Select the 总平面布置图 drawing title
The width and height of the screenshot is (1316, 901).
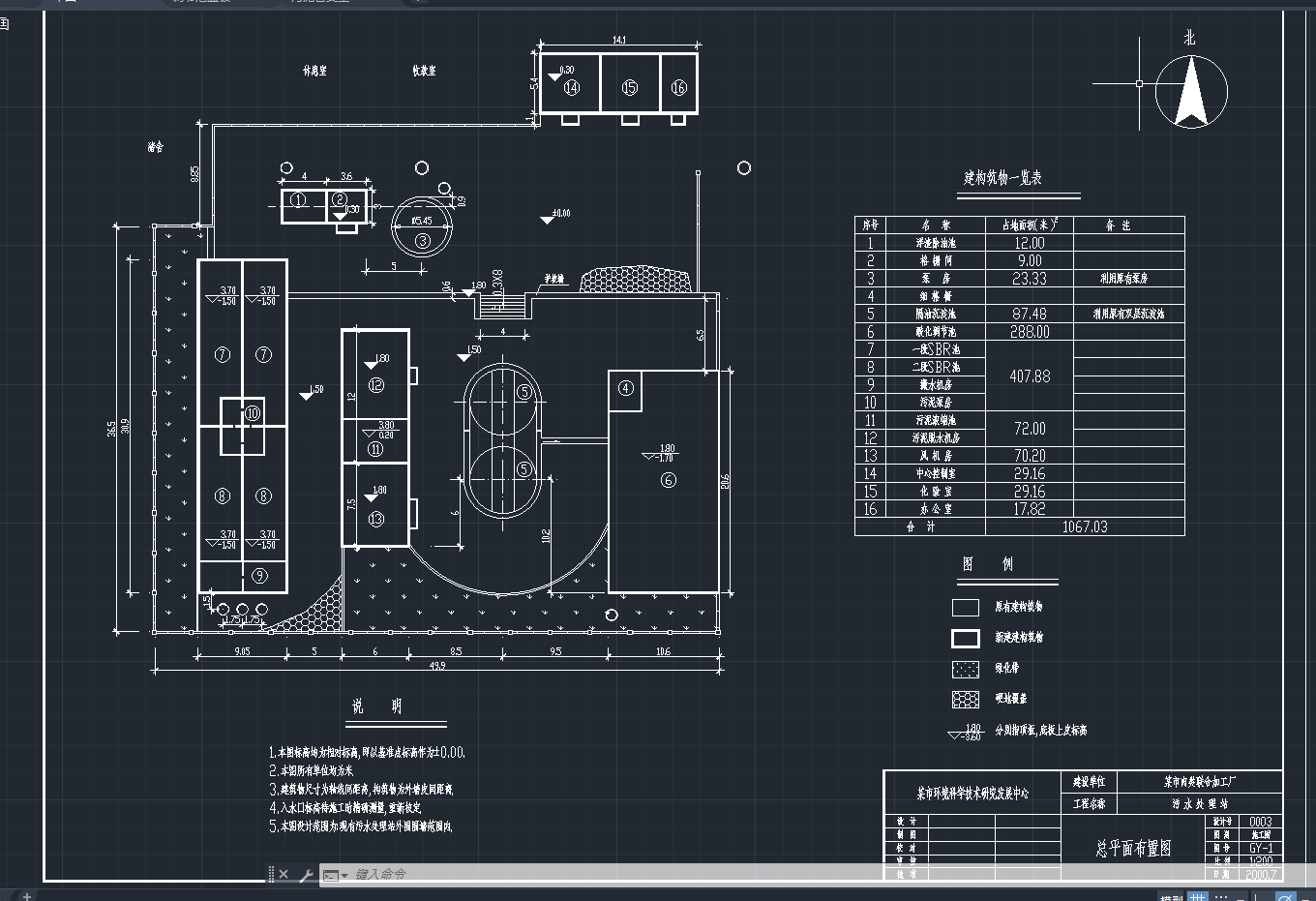click(x=1133, y=848)
